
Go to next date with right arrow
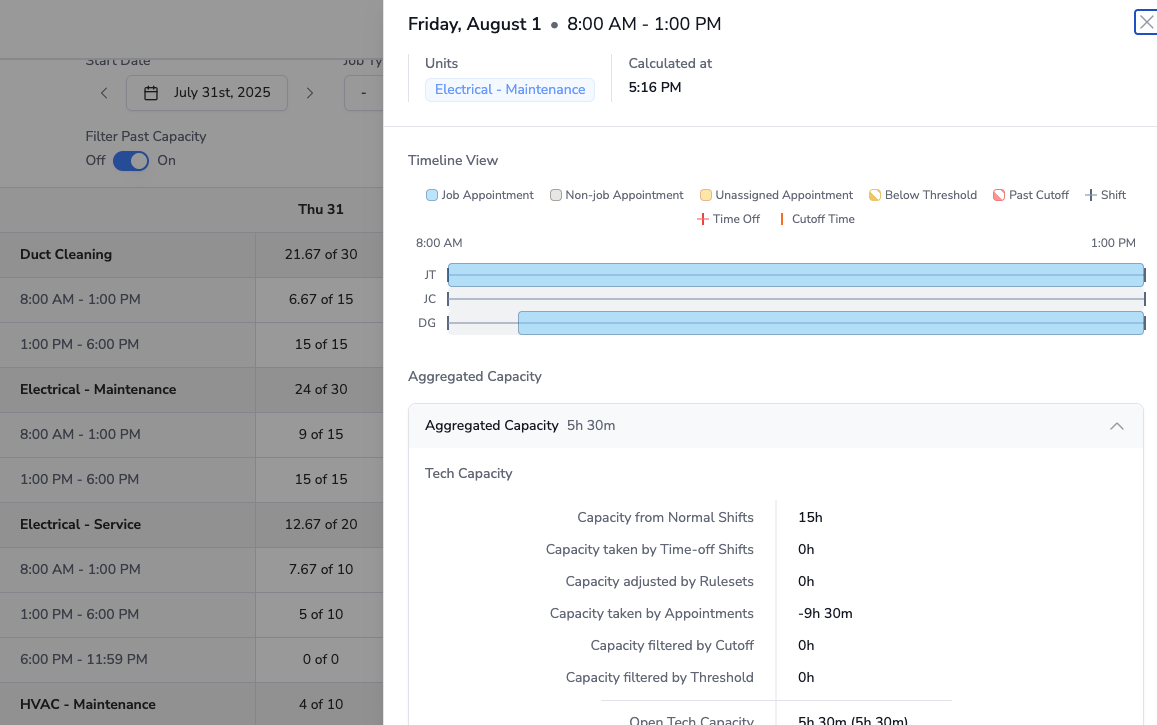310,93
